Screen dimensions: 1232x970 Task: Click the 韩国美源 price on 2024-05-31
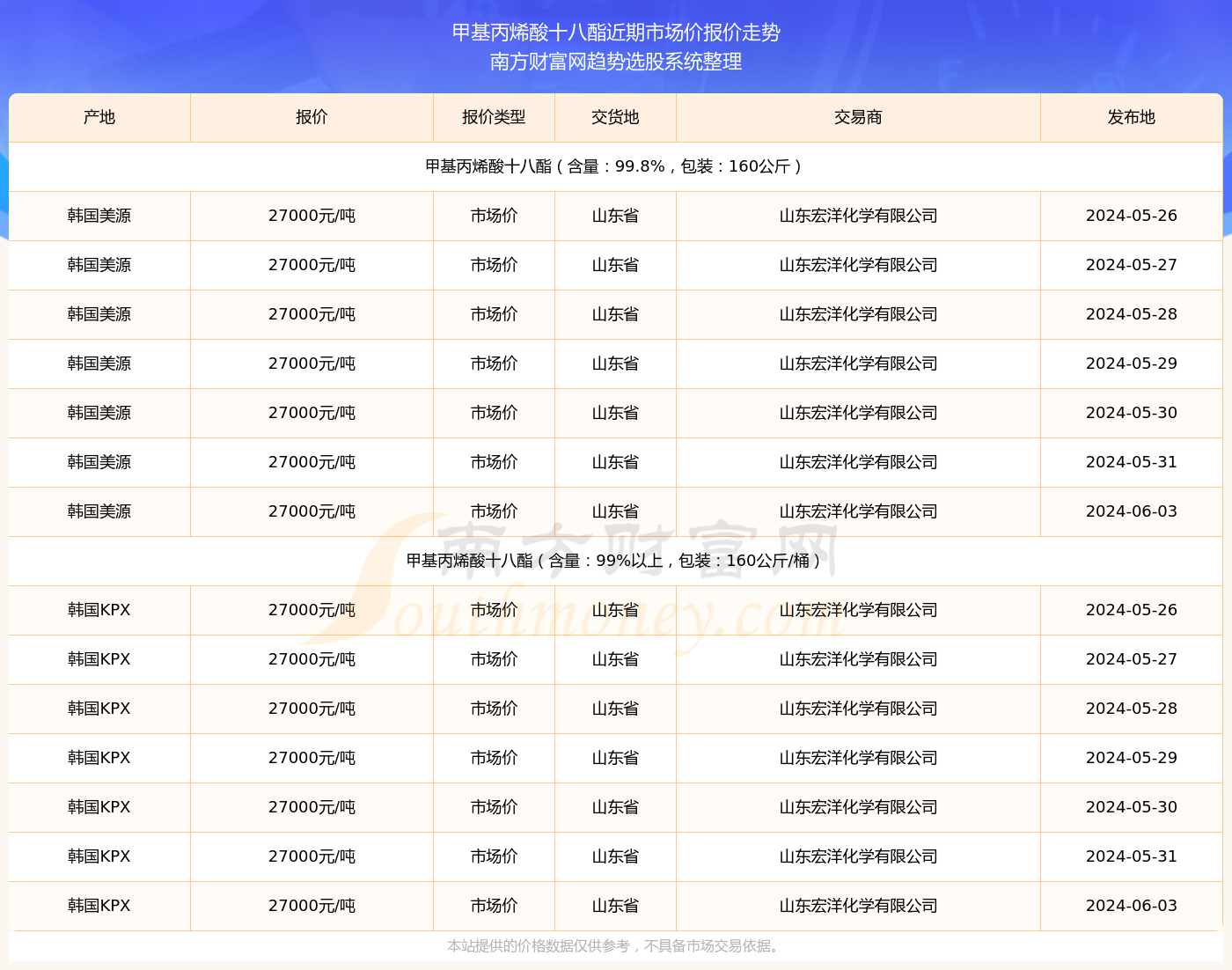[x=312, y=462]
